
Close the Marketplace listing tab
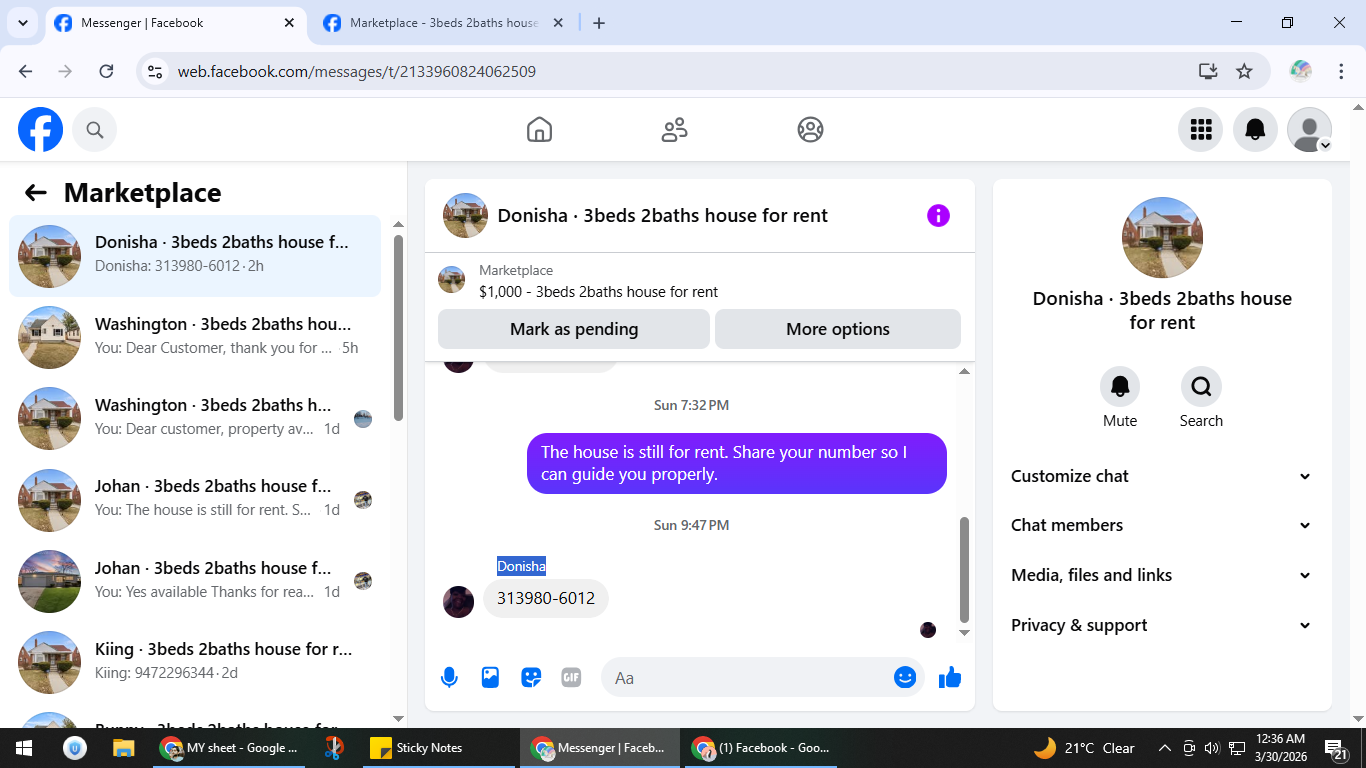pos(558,23)
